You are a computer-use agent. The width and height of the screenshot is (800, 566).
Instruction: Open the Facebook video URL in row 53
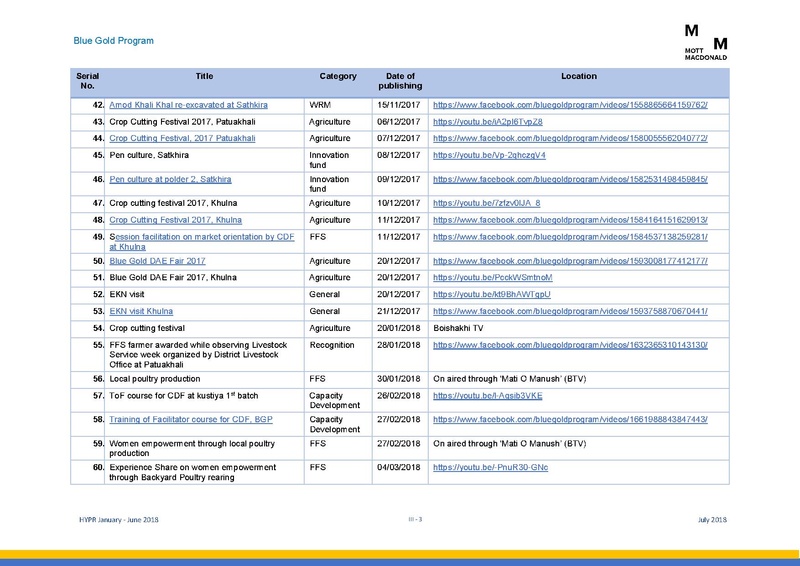pyautogui.click(x=570, y=311)
